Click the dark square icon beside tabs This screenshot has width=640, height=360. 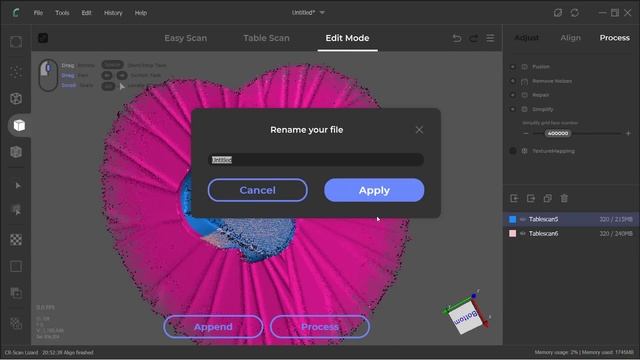tap(43, 38)
